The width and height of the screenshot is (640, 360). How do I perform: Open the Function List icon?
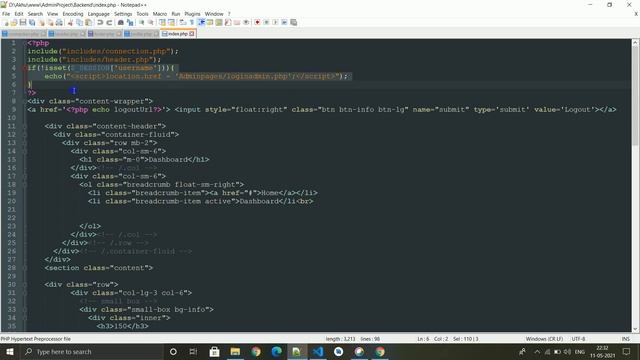tap(228, 22)
